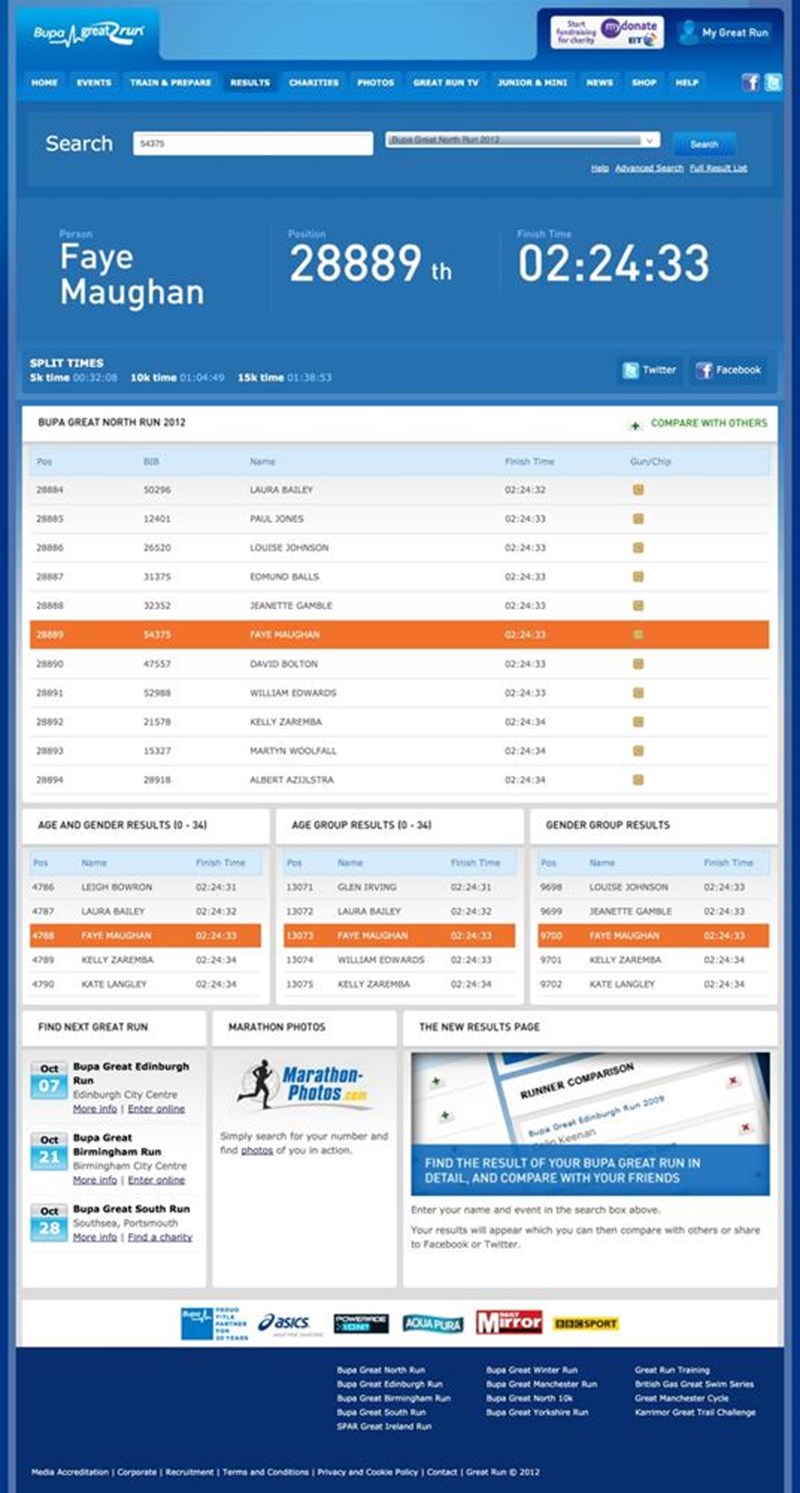The height and width of the screenshot is (1493, 800).
Task: Click the Compare With Others link
Action: [x=698, y=424]
